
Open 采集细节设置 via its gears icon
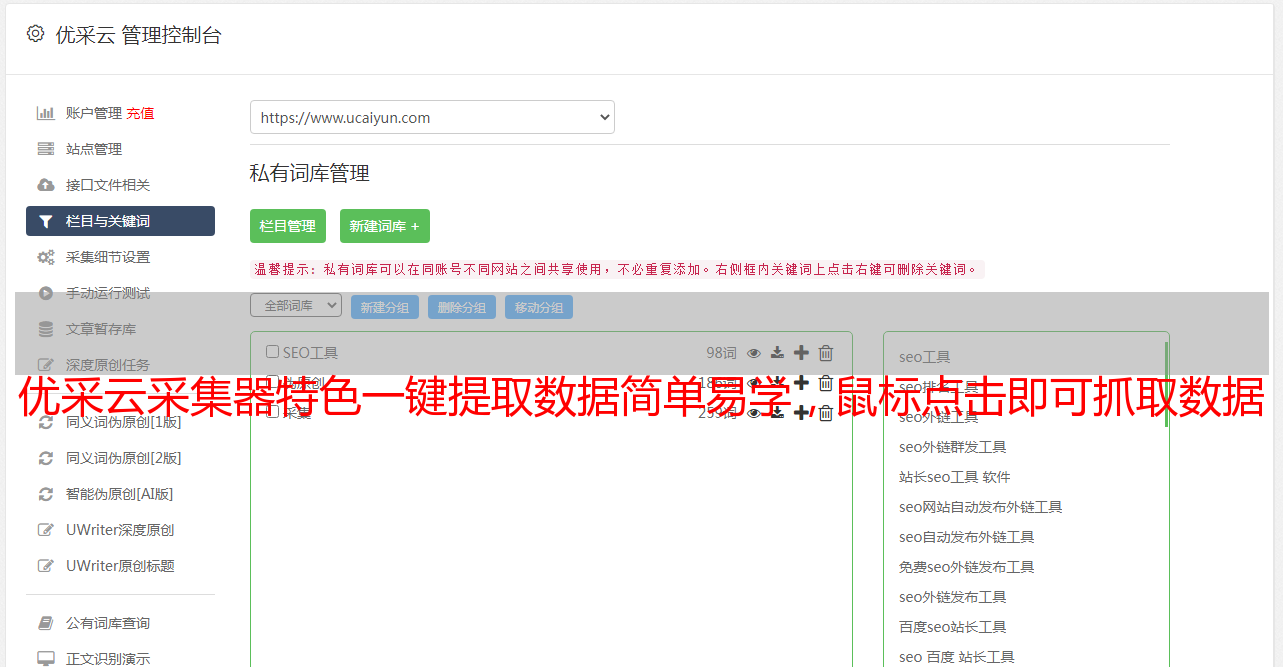click(46, 257)
